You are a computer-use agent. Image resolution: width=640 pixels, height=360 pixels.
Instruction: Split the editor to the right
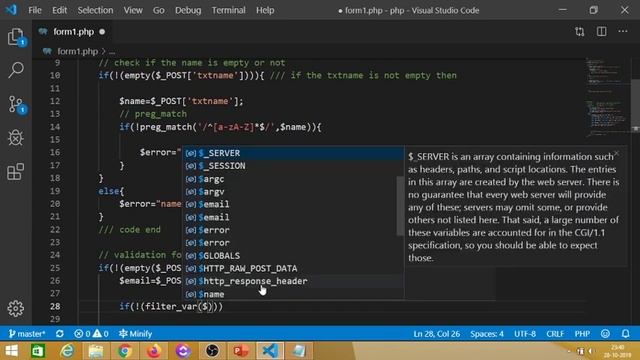pos(602,31)
